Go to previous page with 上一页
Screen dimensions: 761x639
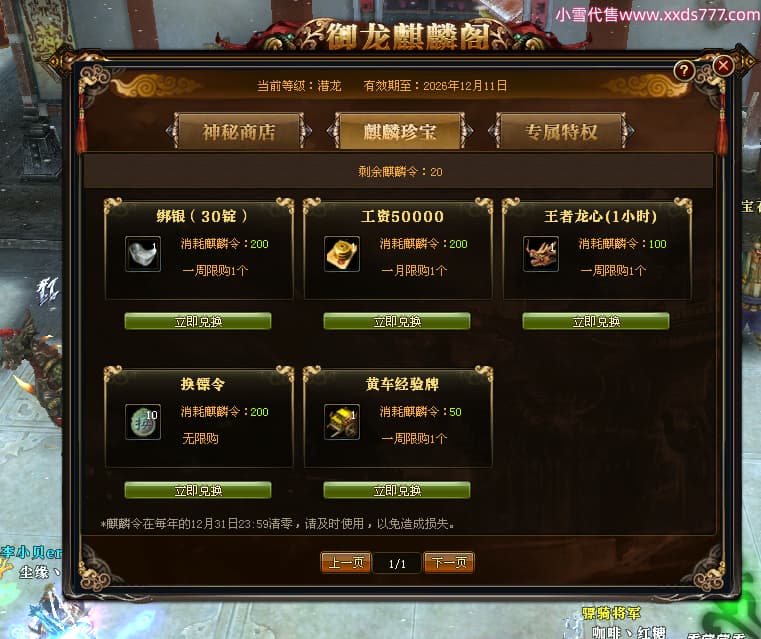pyautogui.click(x=346, y=563)
